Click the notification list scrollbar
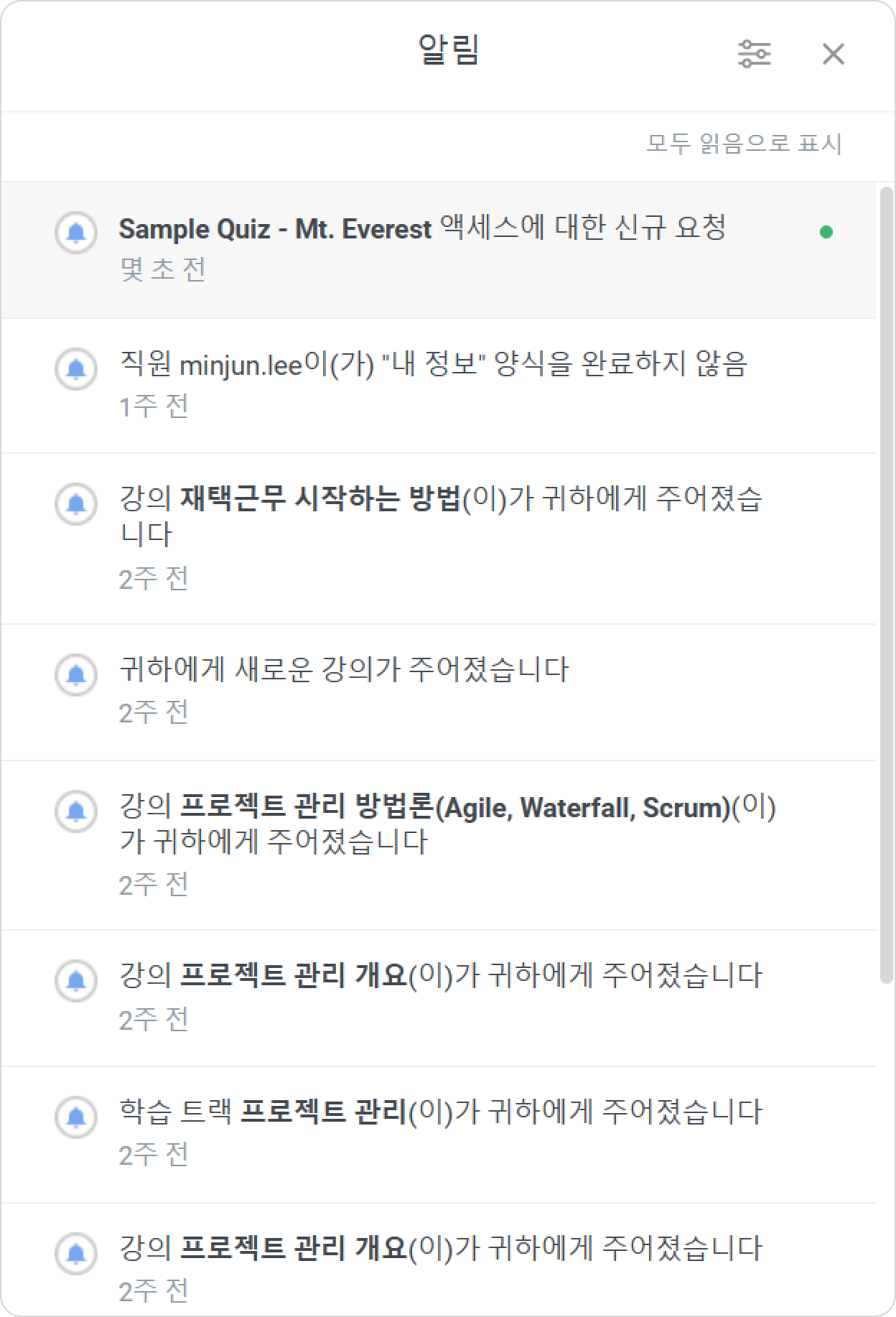 pos(887,585)
